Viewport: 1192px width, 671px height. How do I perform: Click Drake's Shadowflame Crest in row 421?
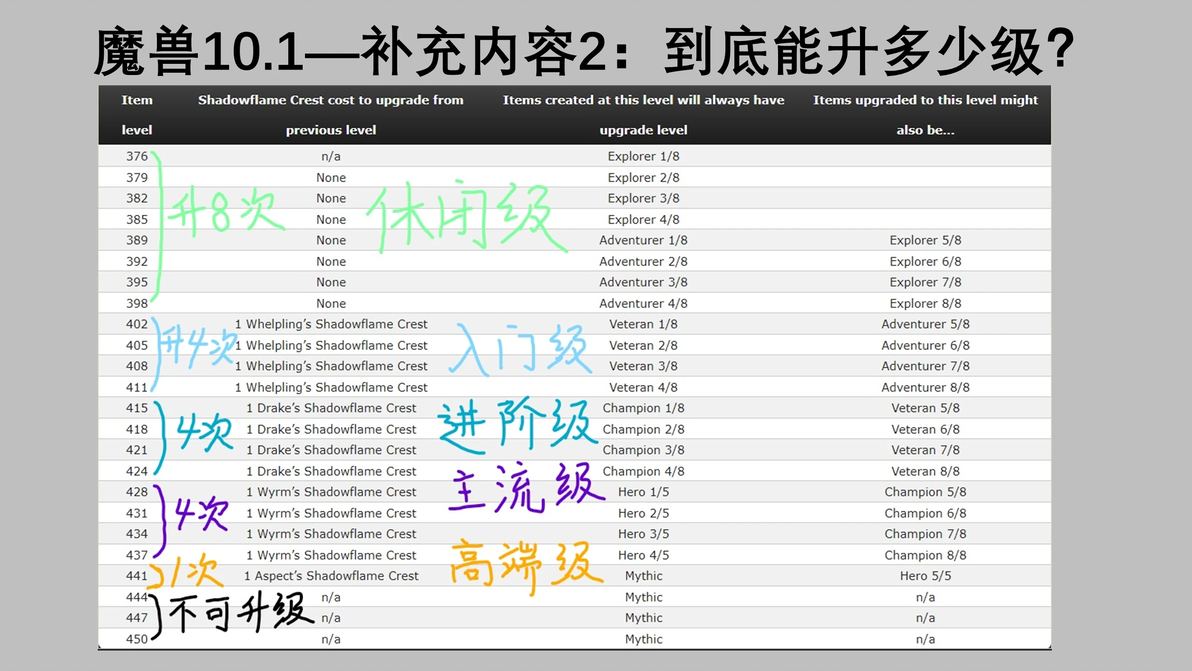pyautogui.click(x=331, y=450)
